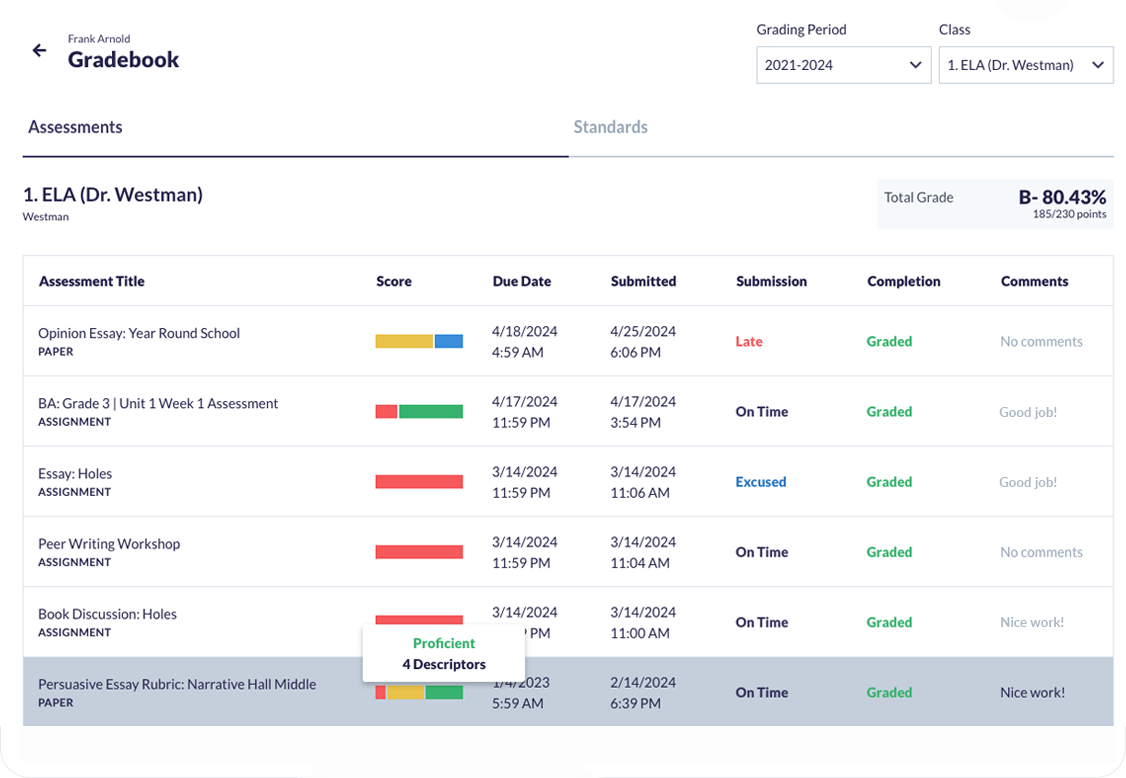Open the Class dropdown showing ELA

click(x=1026, y=64)
